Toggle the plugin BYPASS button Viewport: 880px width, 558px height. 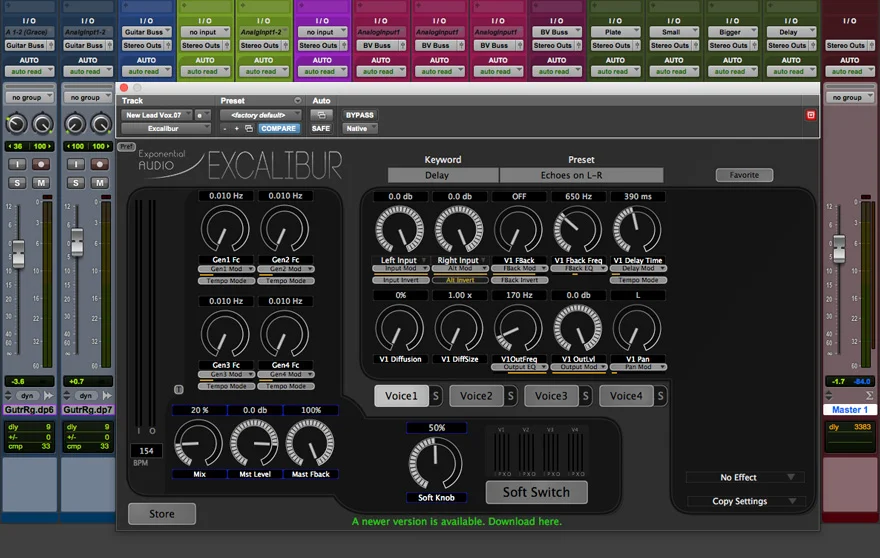[360, 115]
